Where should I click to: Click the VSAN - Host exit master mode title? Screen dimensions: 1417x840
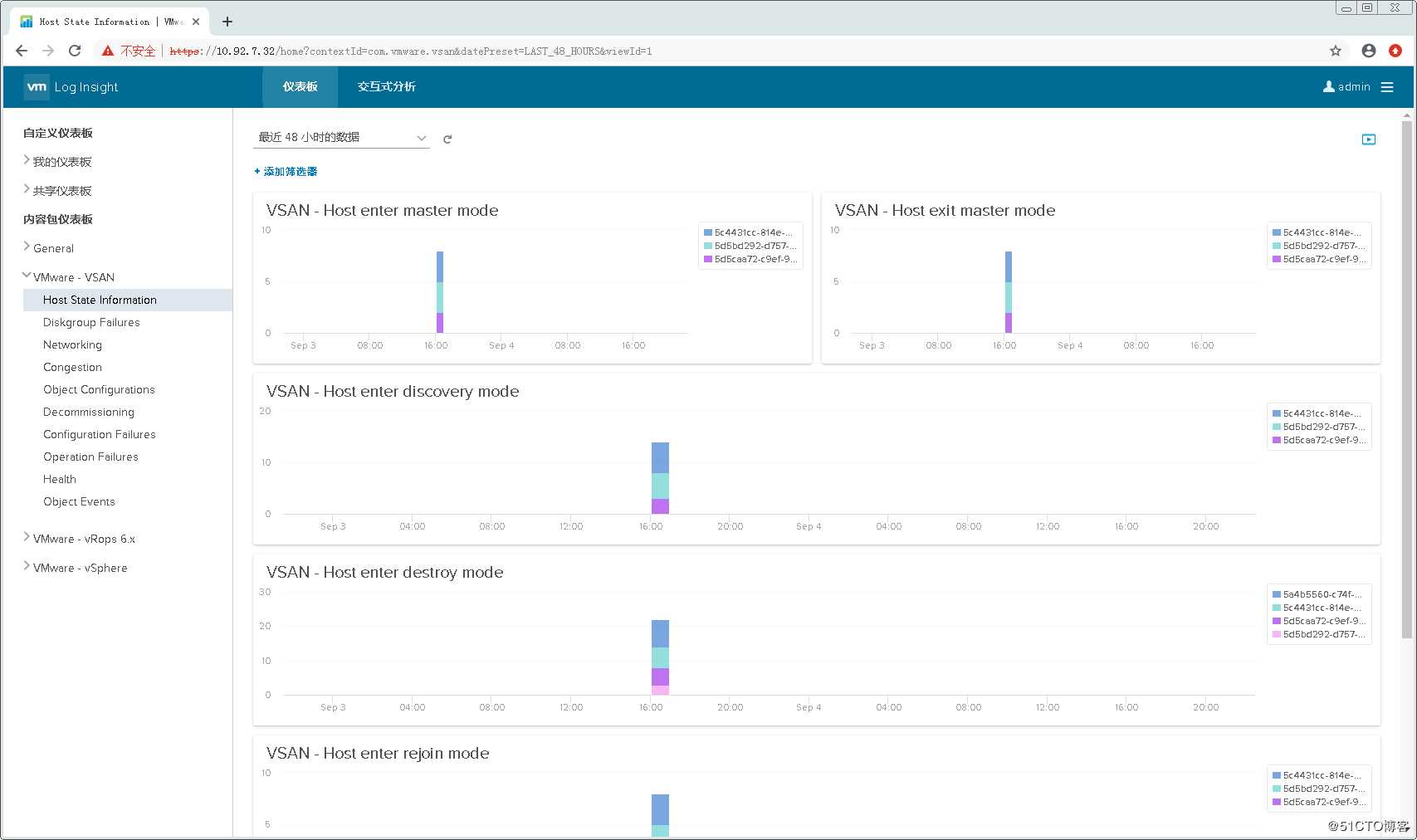945,210
